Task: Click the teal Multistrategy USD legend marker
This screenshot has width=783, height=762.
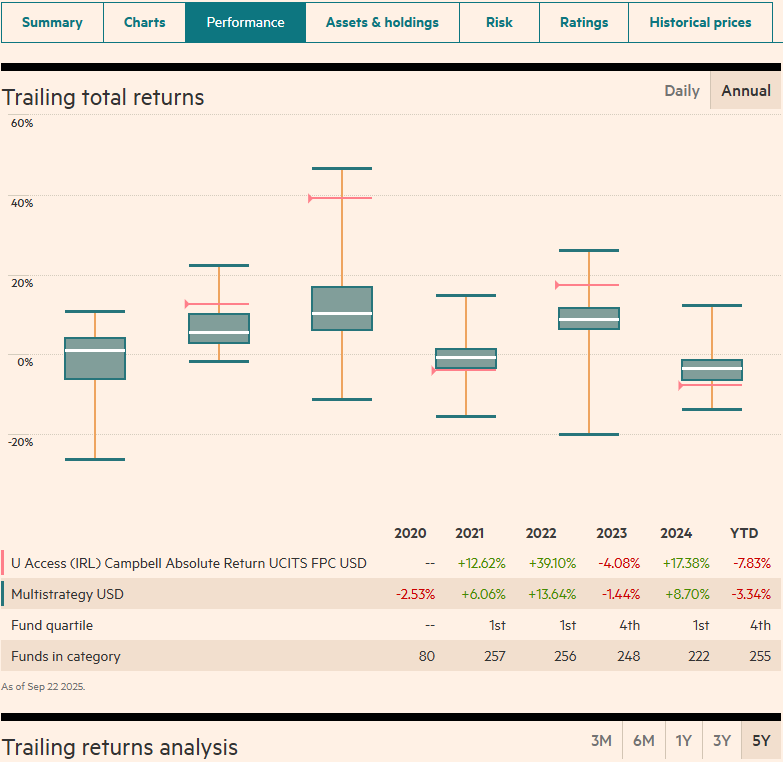Action: (3, 594)
